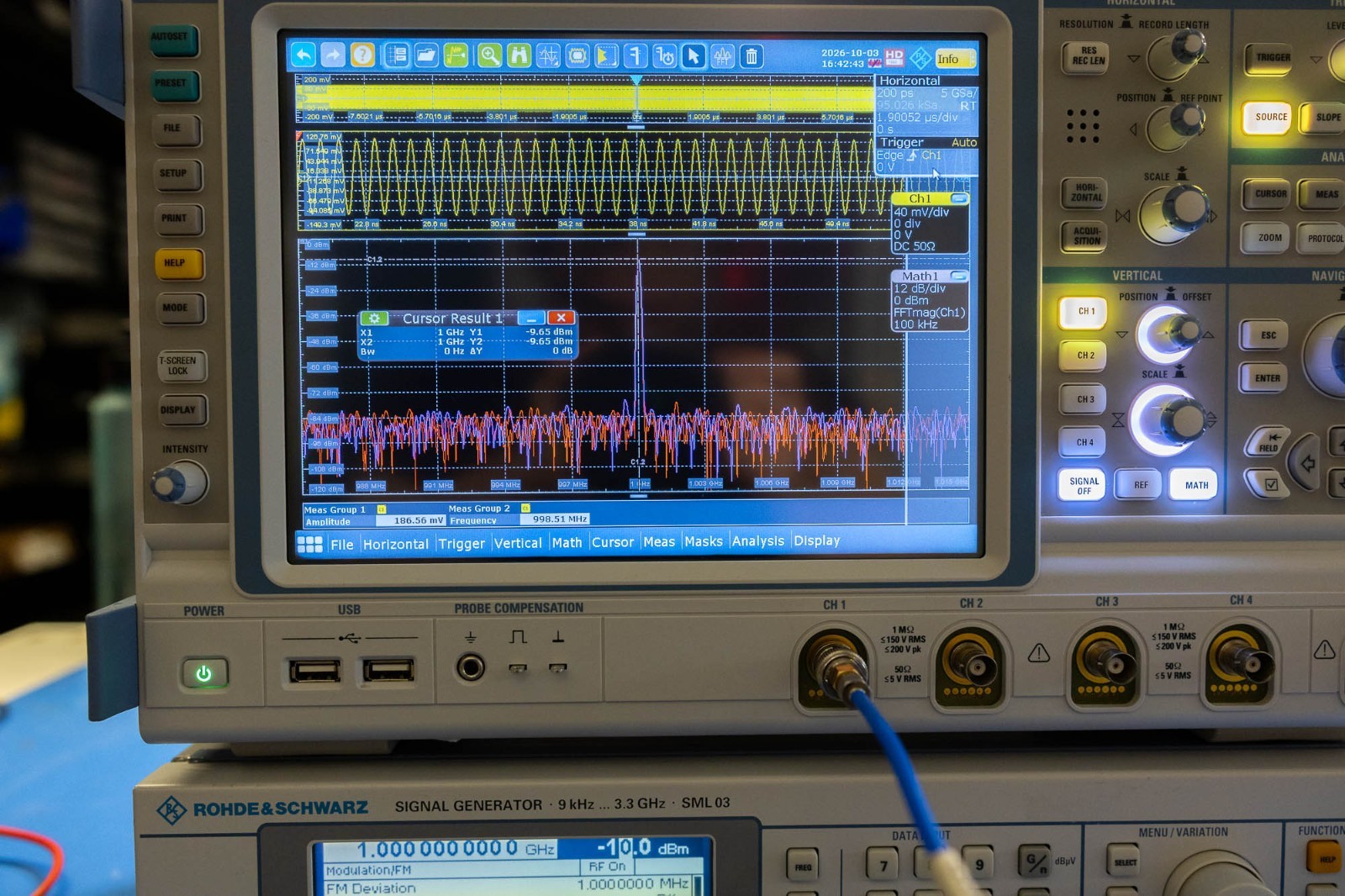1345x896 pixels.
Task: Click the Redo arrow in the toolbar
Action: (x=333, y=55)
